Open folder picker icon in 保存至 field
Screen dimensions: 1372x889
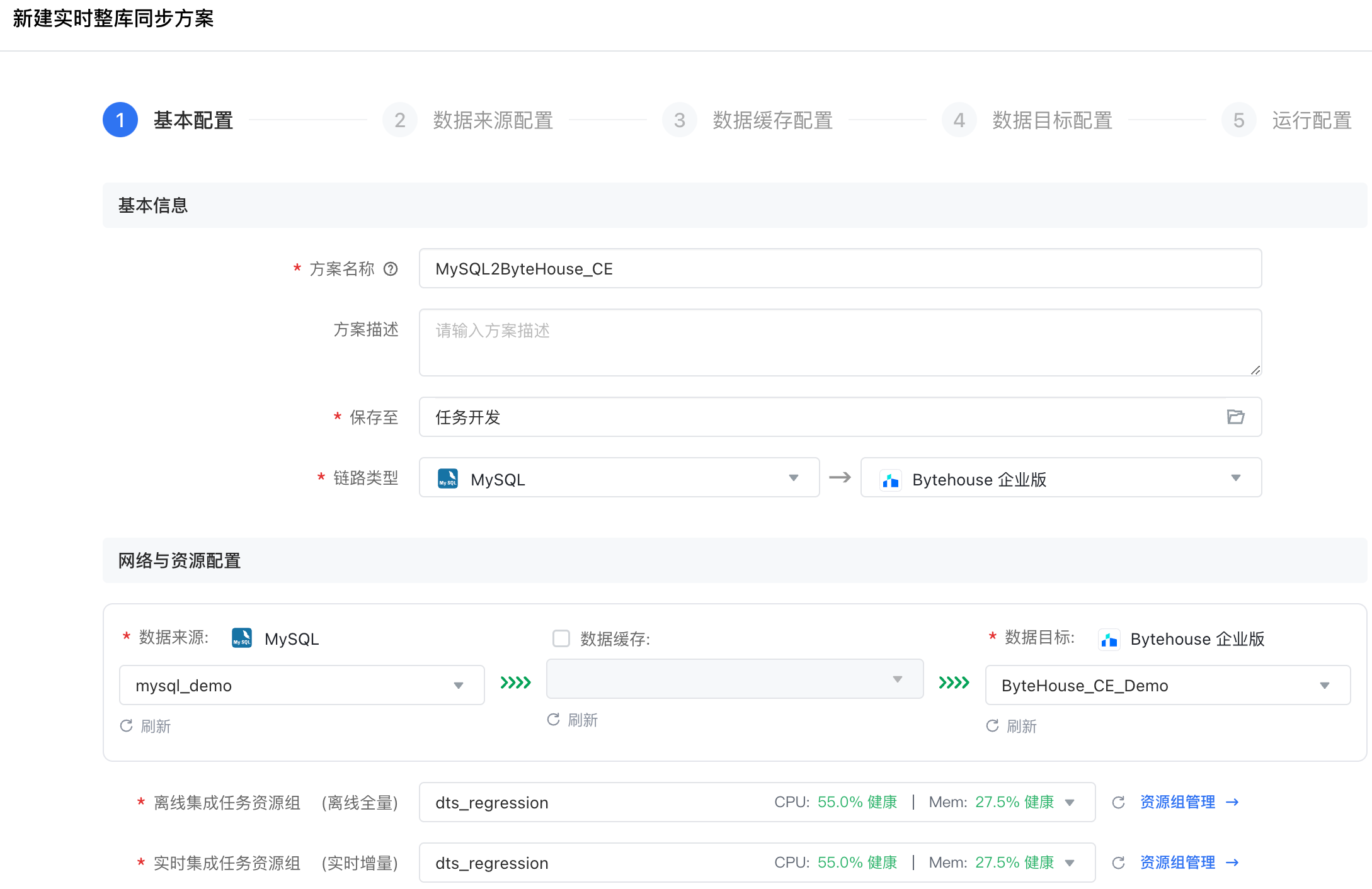(1235, 417)
